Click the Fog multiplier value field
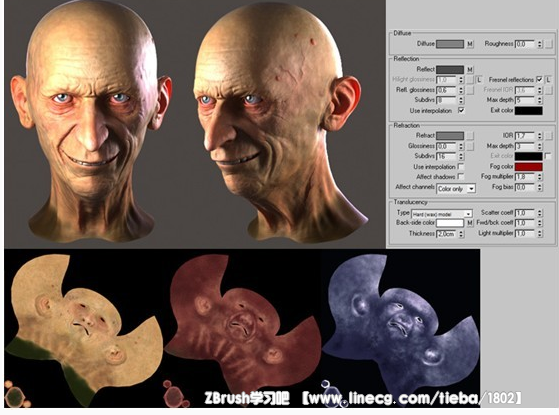 (x=525, y=177)
